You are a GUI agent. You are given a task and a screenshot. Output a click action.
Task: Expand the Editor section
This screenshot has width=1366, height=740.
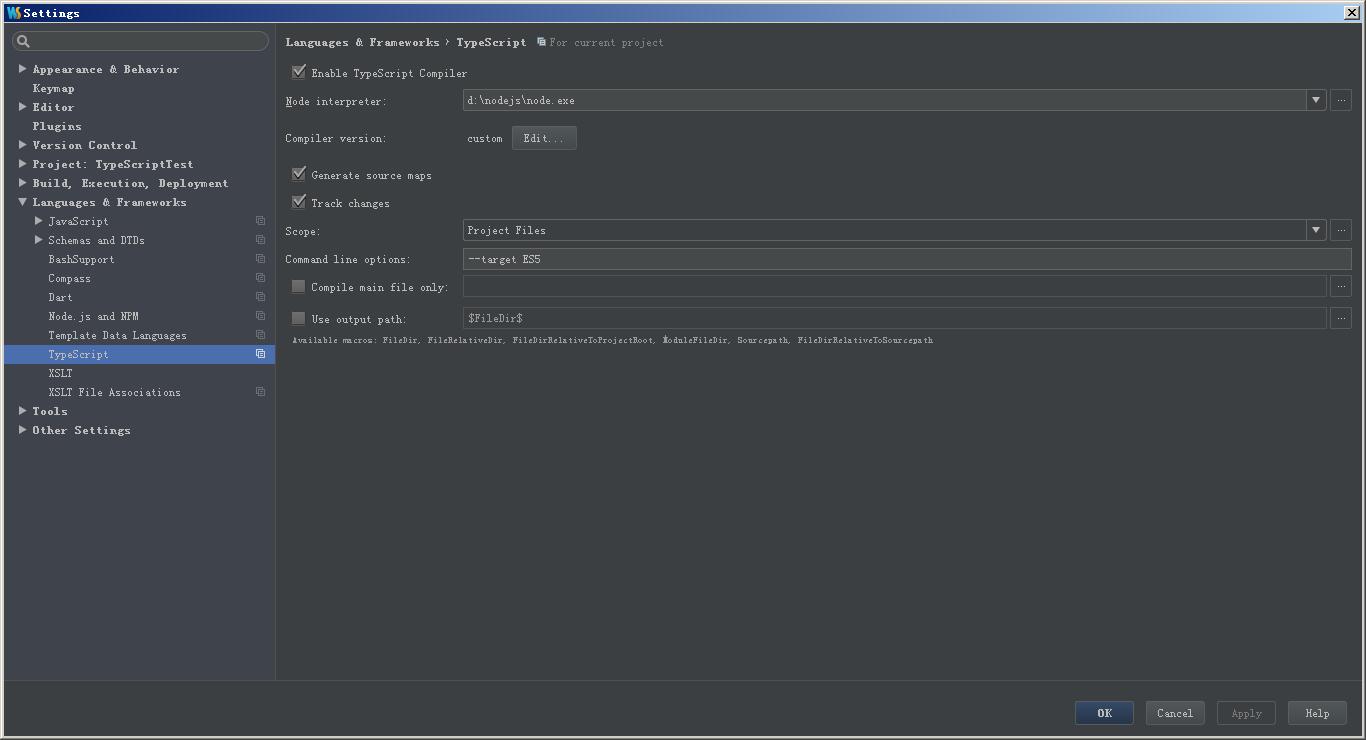click(x=22, y=107)
